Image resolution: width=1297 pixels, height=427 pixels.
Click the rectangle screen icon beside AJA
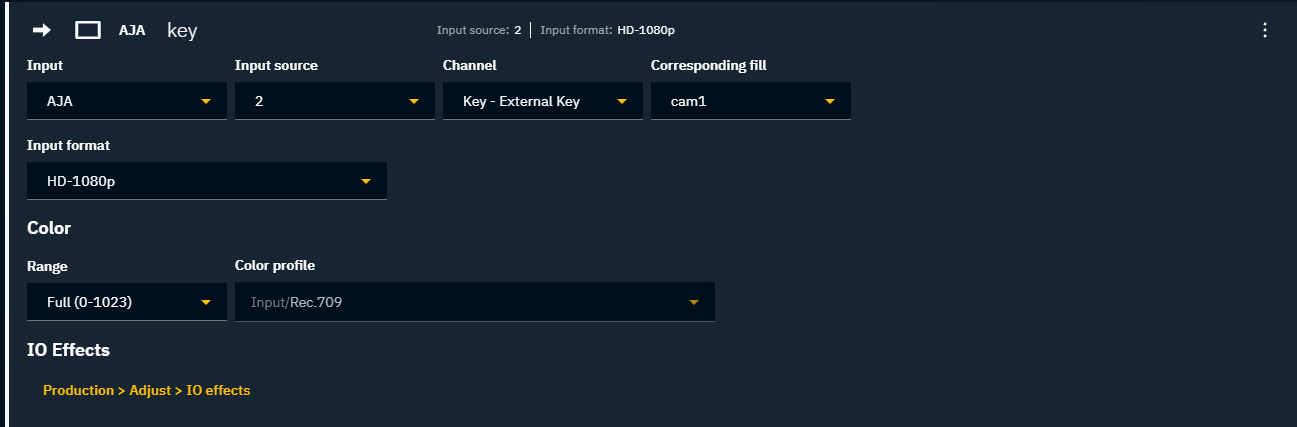point(88,30)
